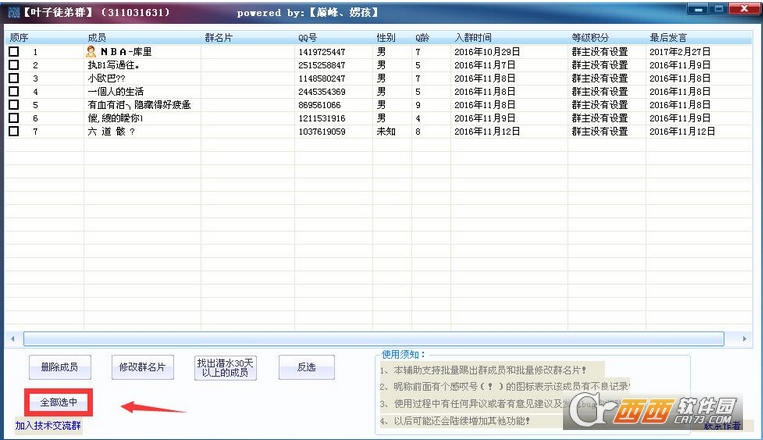
Task: Click the avatar icon beside NBA-库里
Action: point(92,52)
